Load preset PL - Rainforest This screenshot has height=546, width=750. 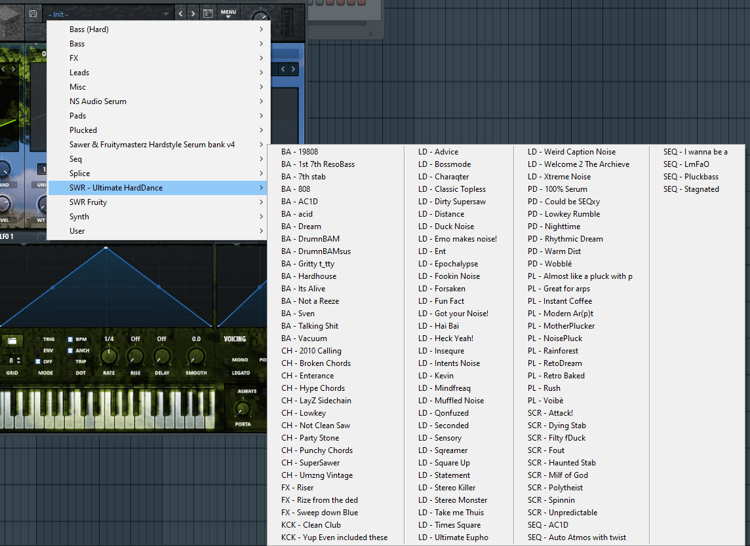[552, 350]
